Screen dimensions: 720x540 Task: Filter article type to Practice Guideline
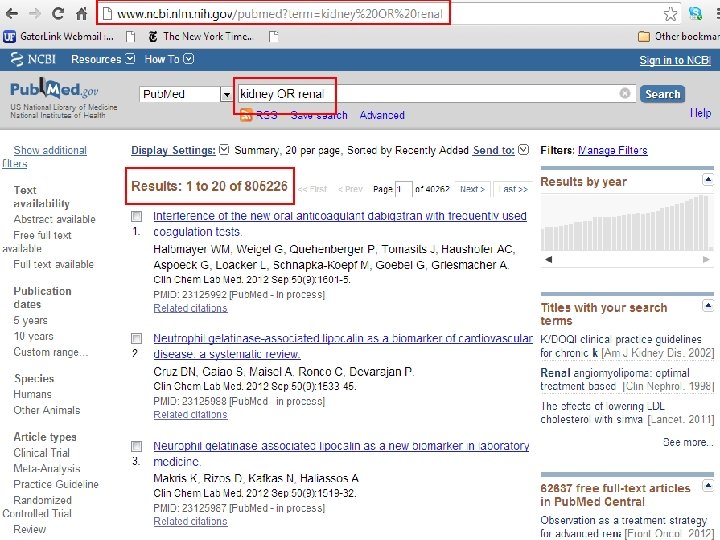tap(56, 484)
